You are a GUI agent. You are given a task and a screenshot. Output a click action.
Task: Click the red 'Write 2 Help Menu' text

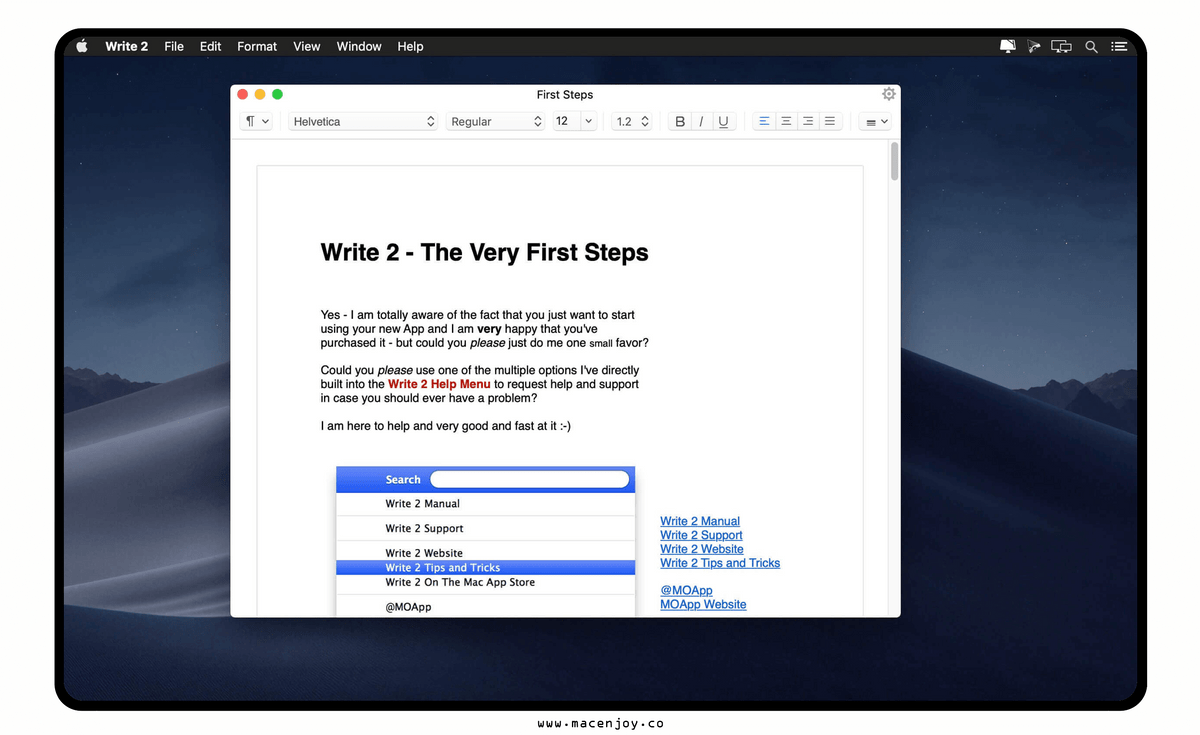pos(439,384)
